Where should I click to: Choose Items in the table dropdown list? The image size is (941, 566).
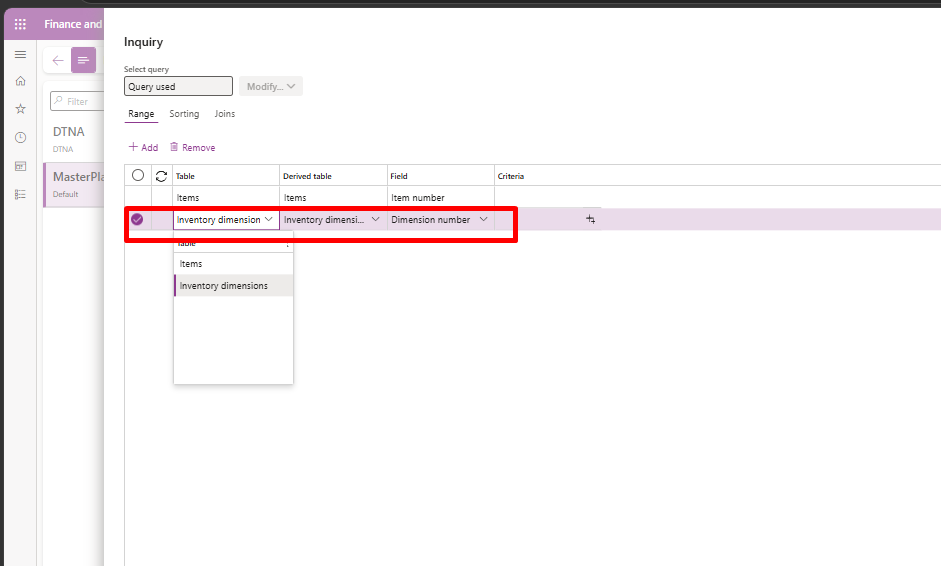(x=233, y=264)
